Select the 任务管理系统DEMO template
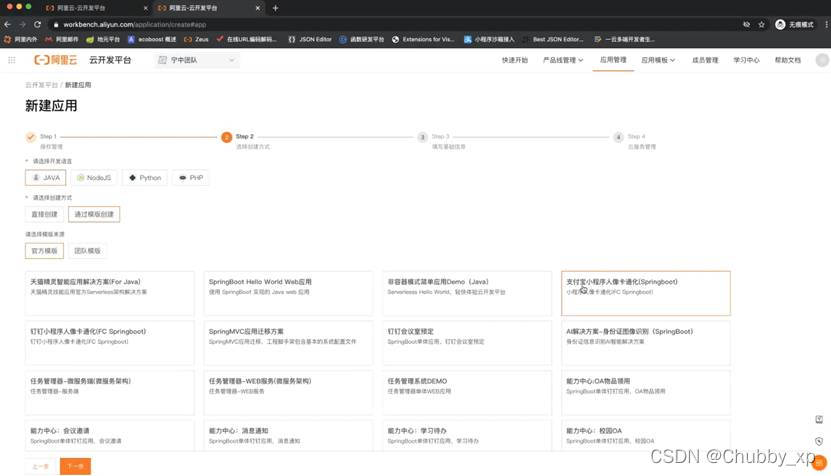This screenshot has height=476, width=831. 467,393
